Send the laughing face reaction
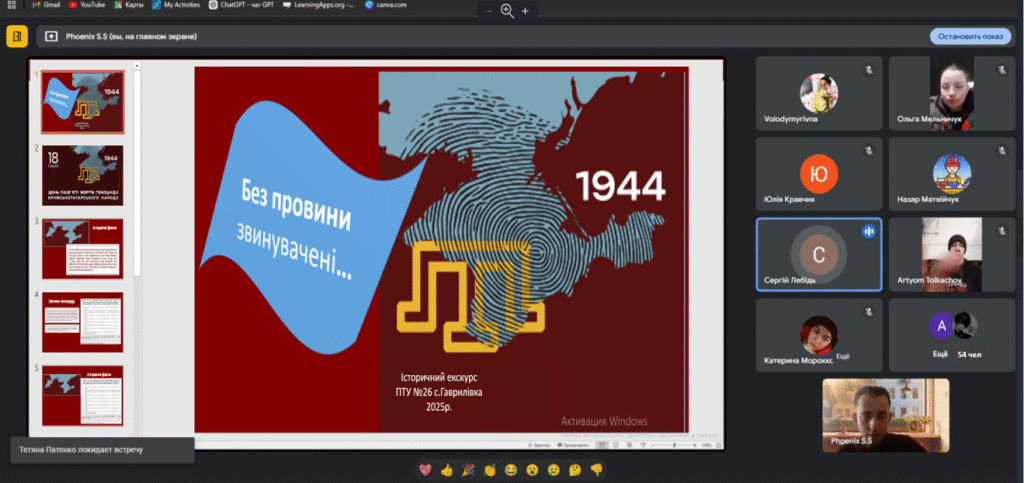1024x483 pixels. tap(511, 468)
